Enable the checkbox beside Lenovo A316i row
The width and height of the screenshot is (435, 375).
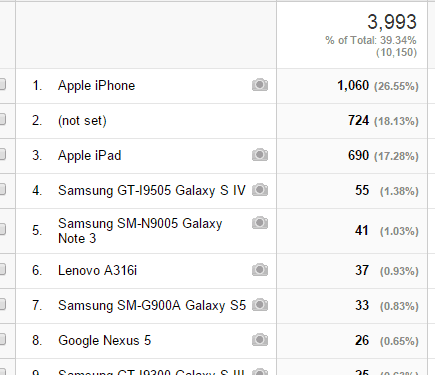coord(2,269)
